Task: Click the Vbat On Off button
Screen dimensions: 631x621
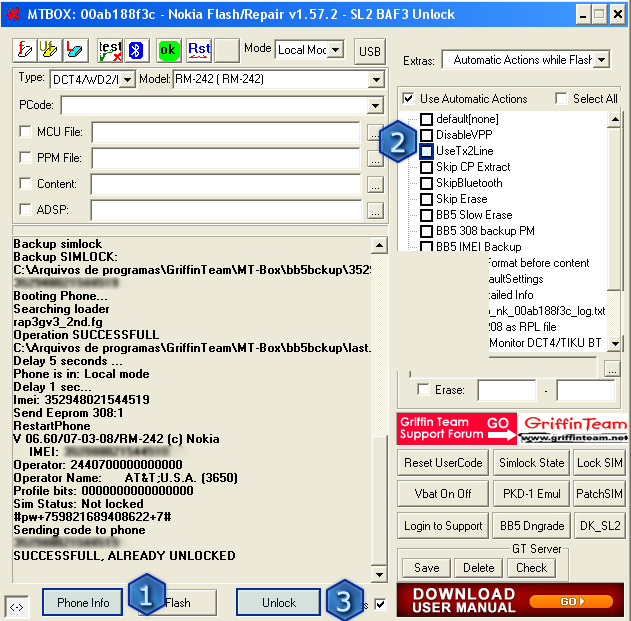Action: 443,493
